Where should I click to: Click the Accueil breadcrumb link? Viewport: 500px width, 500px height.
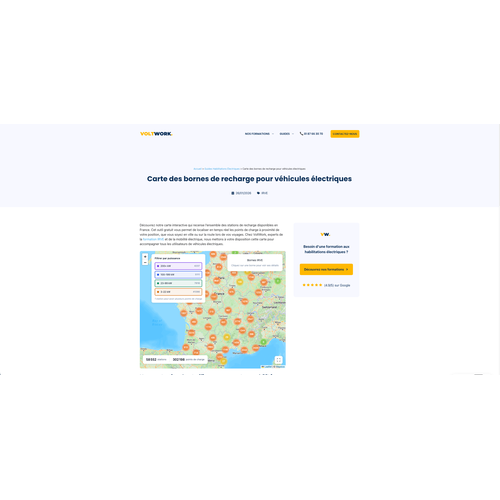[x=197, y=169]
